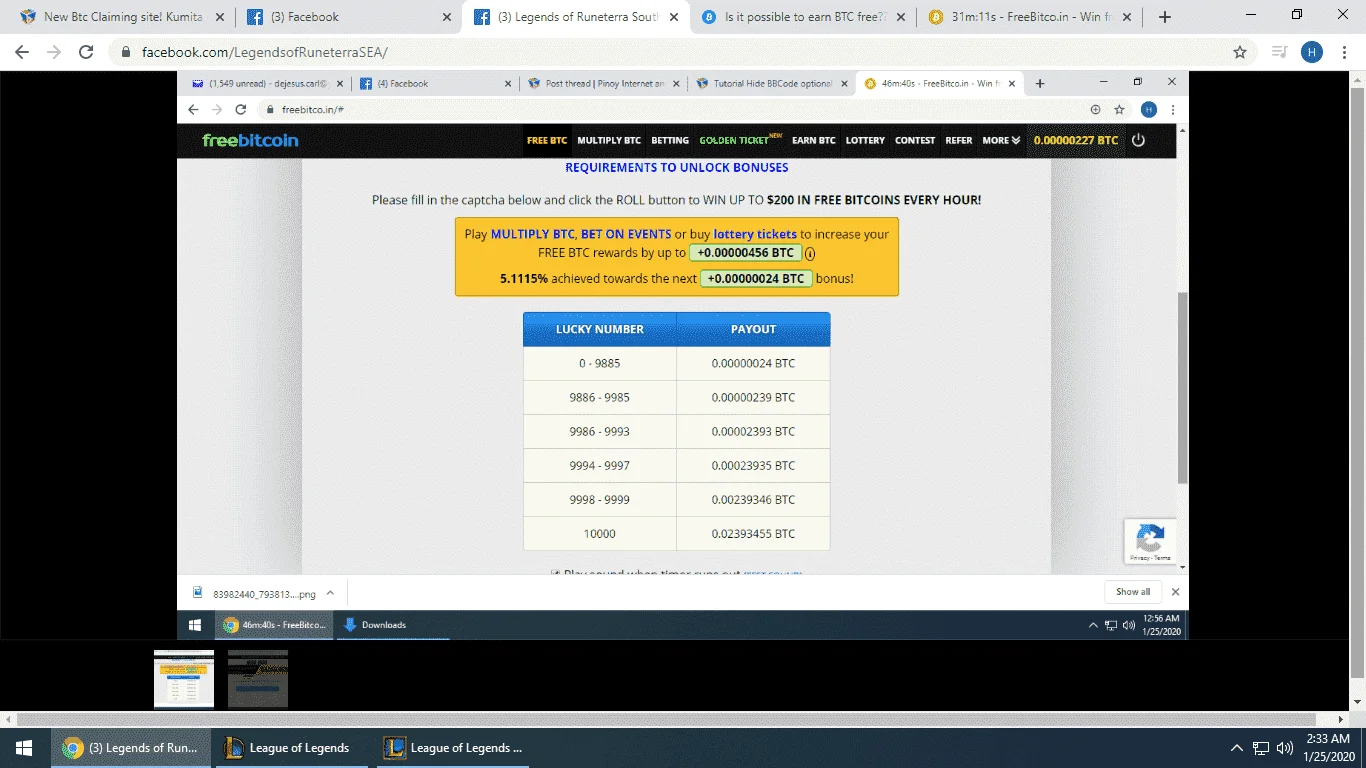Image resolution: width=1366 pixels, height=768 pixels.
Task: Select GOLDEN TICKET in freebitcoin navbar
Action: point(741,140)
